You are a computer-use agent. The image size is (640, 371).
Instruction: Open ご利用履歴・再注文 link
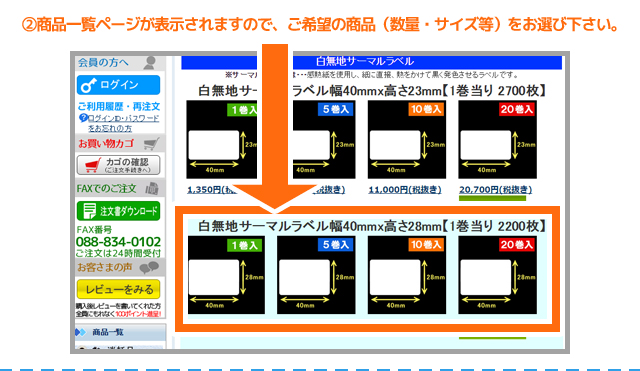pyautogui.click(x=119, y=107)
